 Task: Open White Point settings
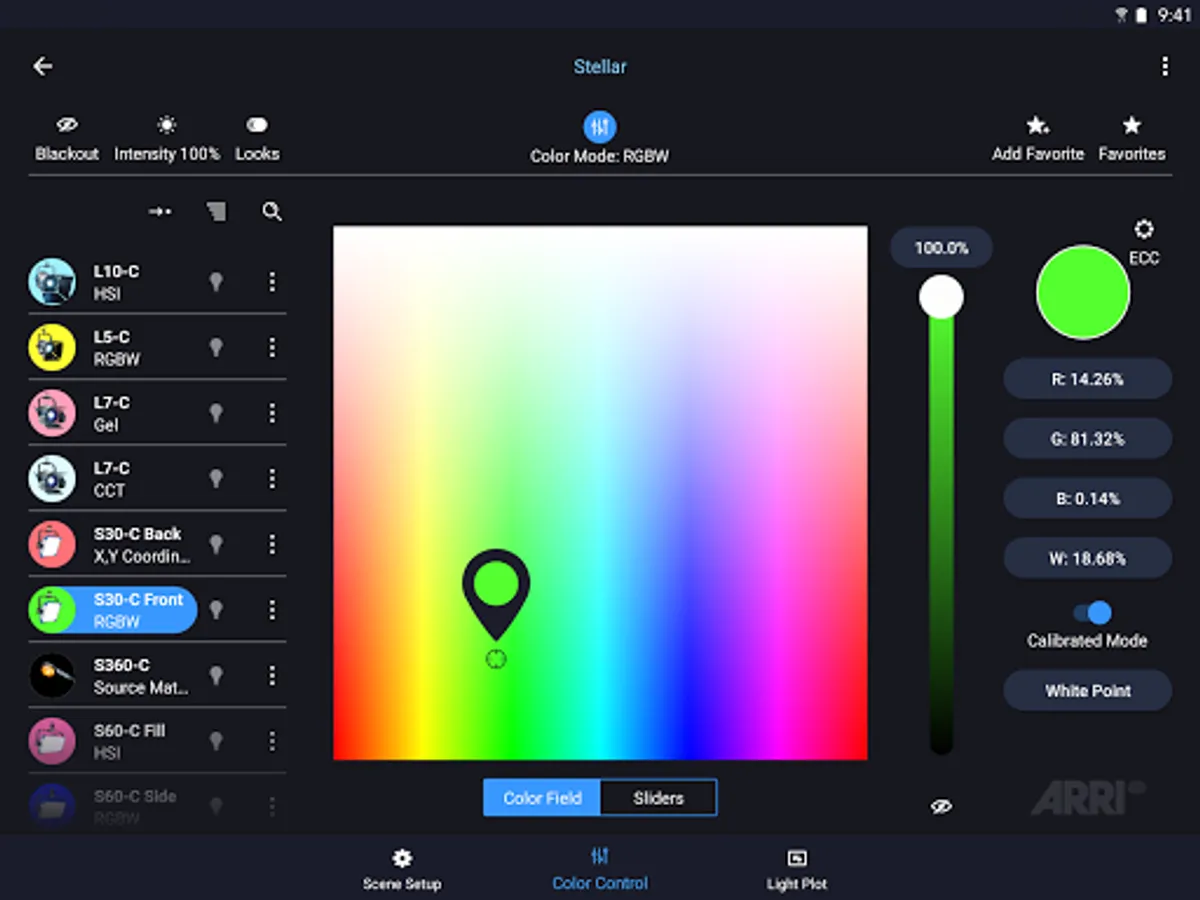(x=1087, y=691)
